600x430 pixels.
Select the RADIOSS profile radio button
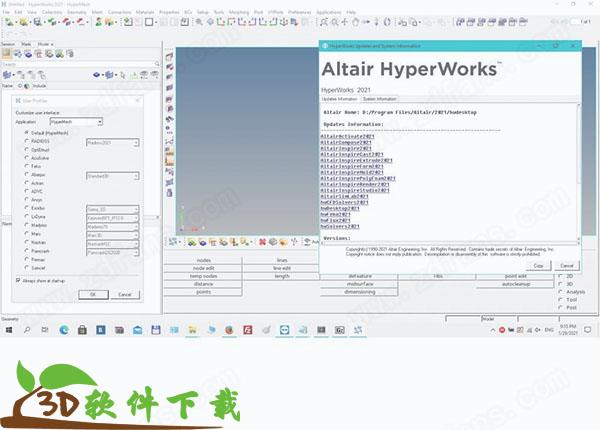27,141
